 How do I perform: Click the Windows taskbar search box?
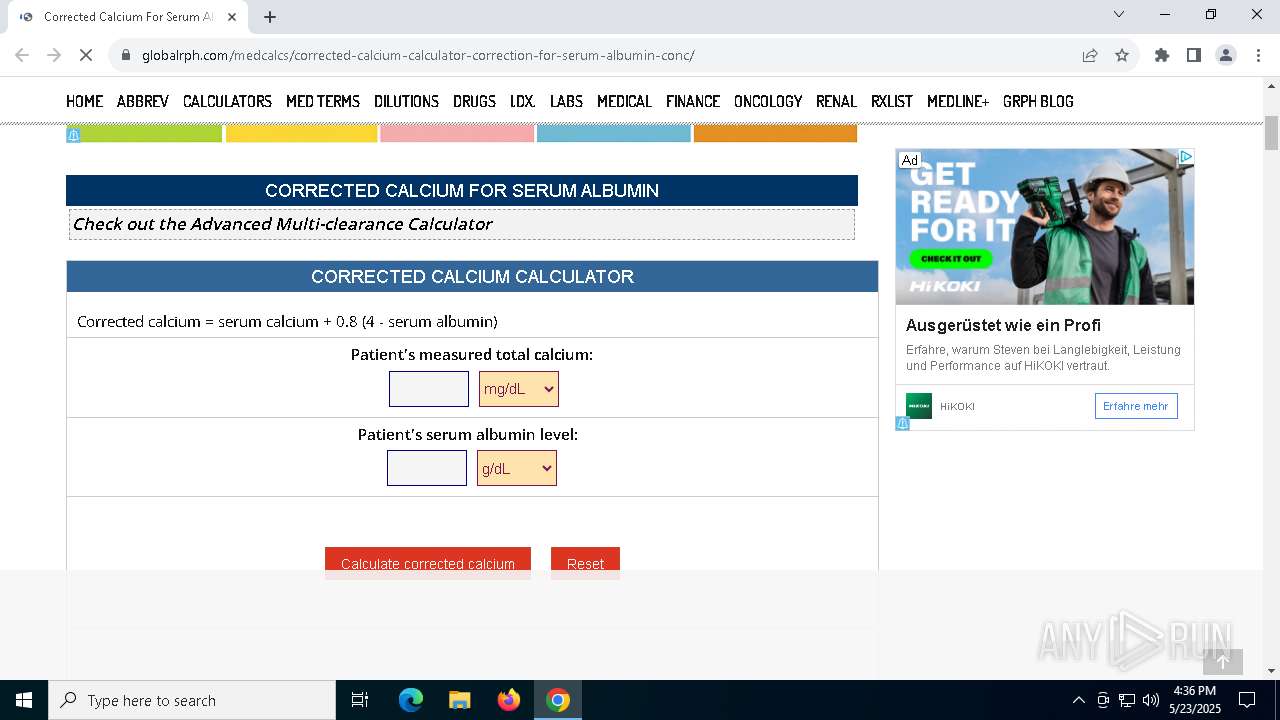192,700
